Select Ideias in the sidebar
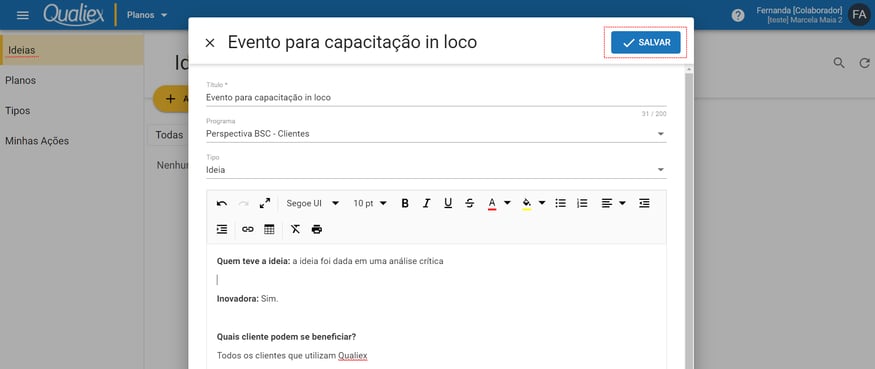Image resolution: width=875 pixels, height=369 pixels. coord(72,50)
